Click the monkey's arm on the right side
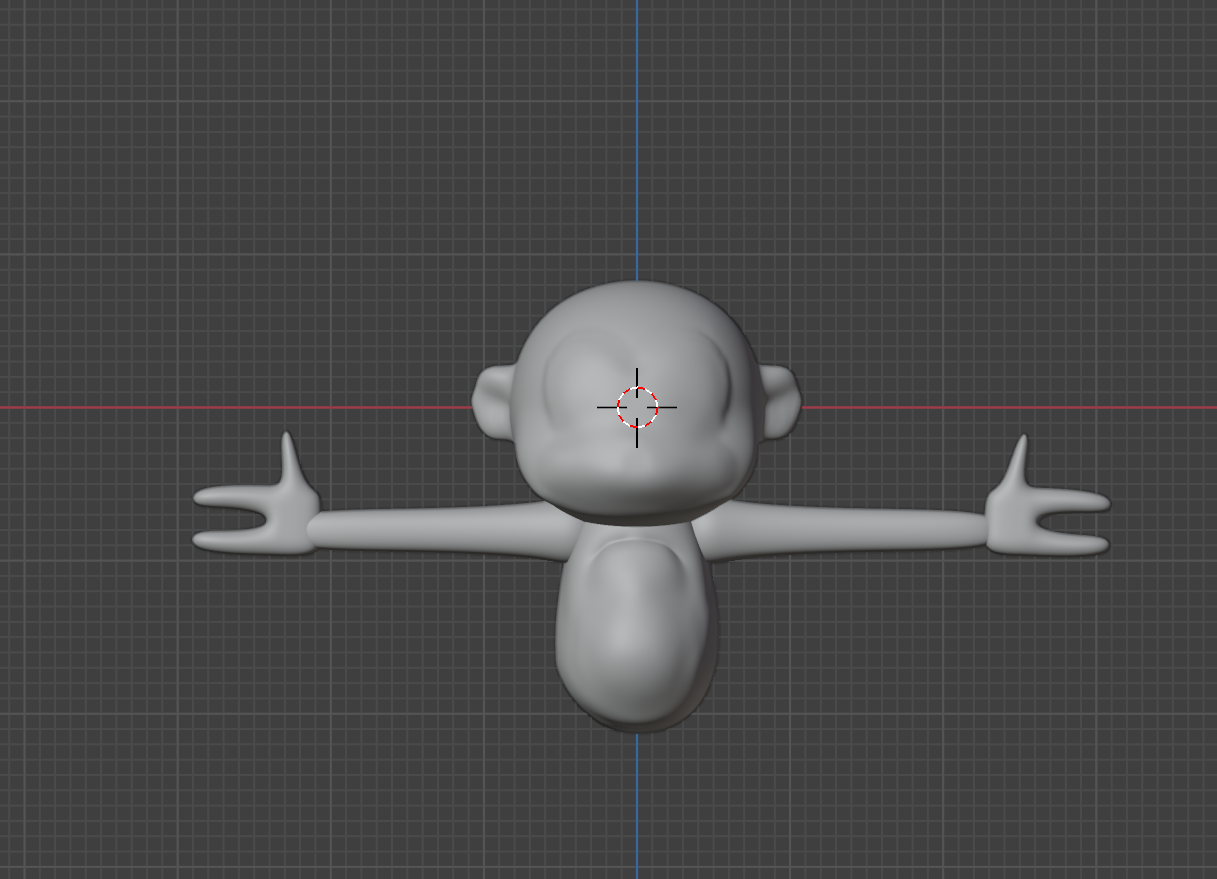The width and height of the screenshot is (1217, 879). (845, 528)
